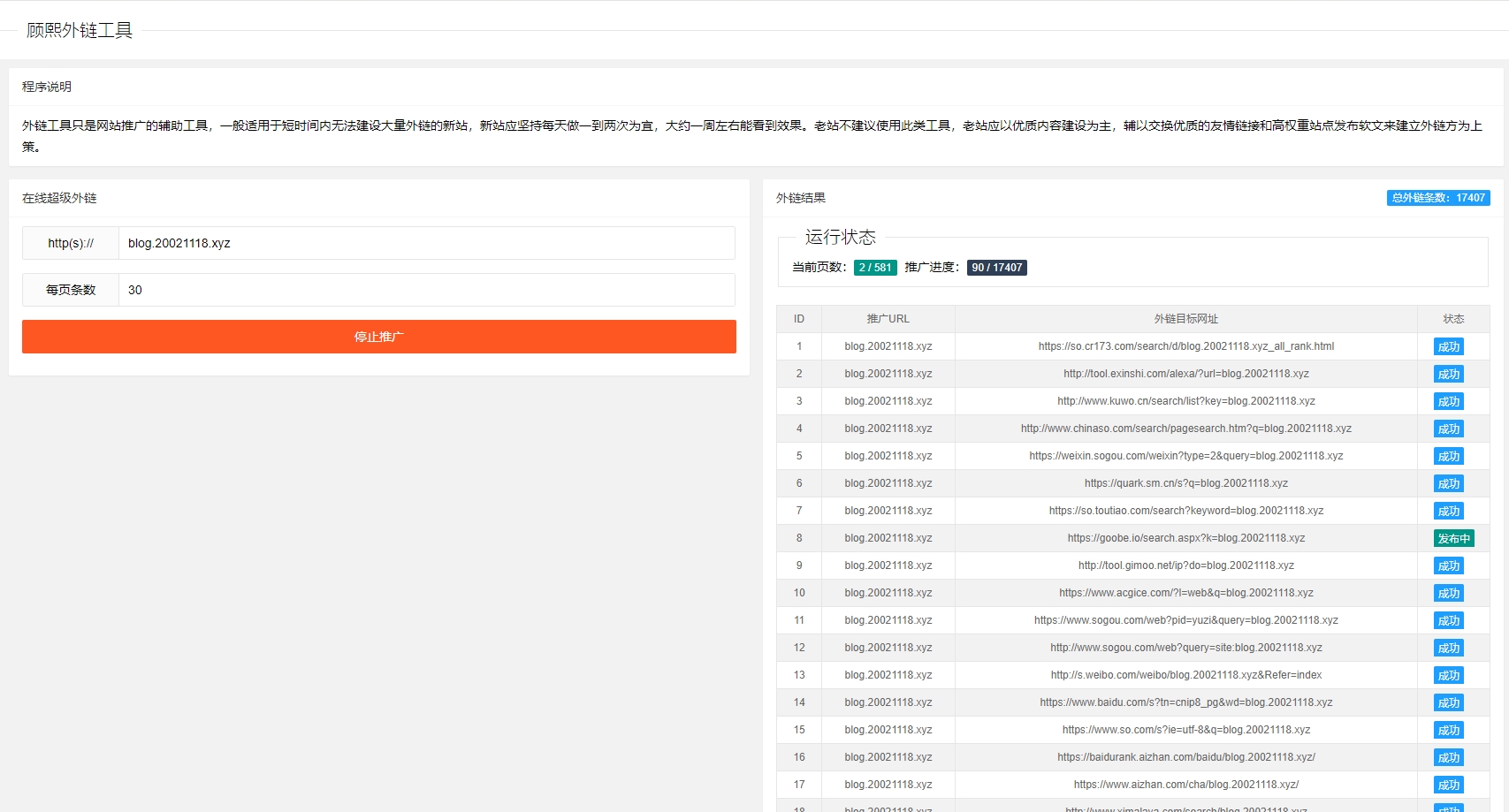The width and height of the screenshot is (1509, 812).
Task: Click the 每页条数 input showing 30
Action: tap(427, 290)
